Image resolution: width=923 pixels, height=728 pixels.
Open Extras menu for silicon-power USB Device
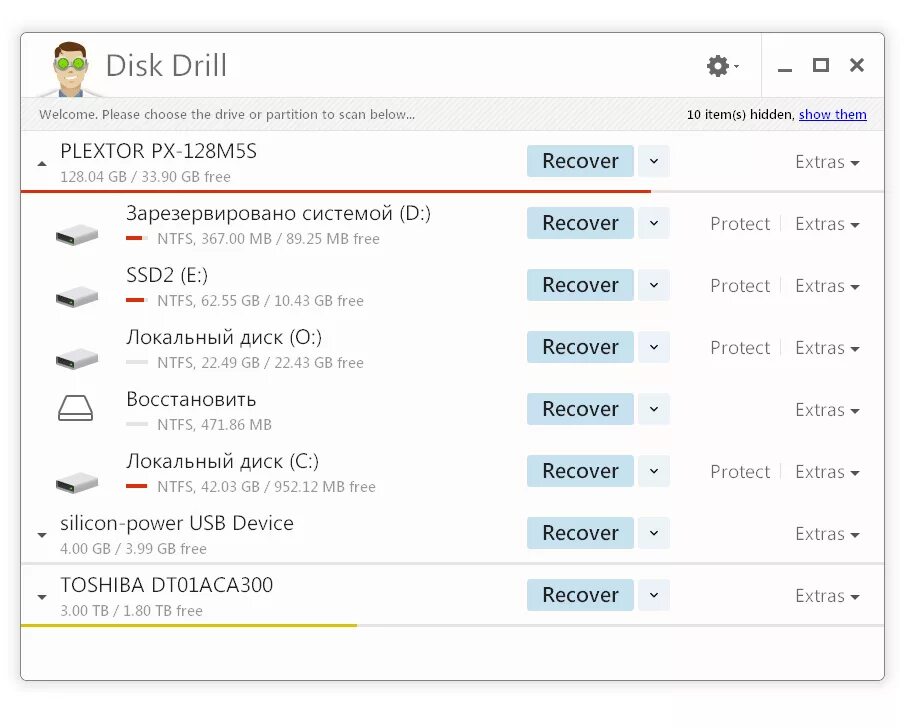click(827, 534)
